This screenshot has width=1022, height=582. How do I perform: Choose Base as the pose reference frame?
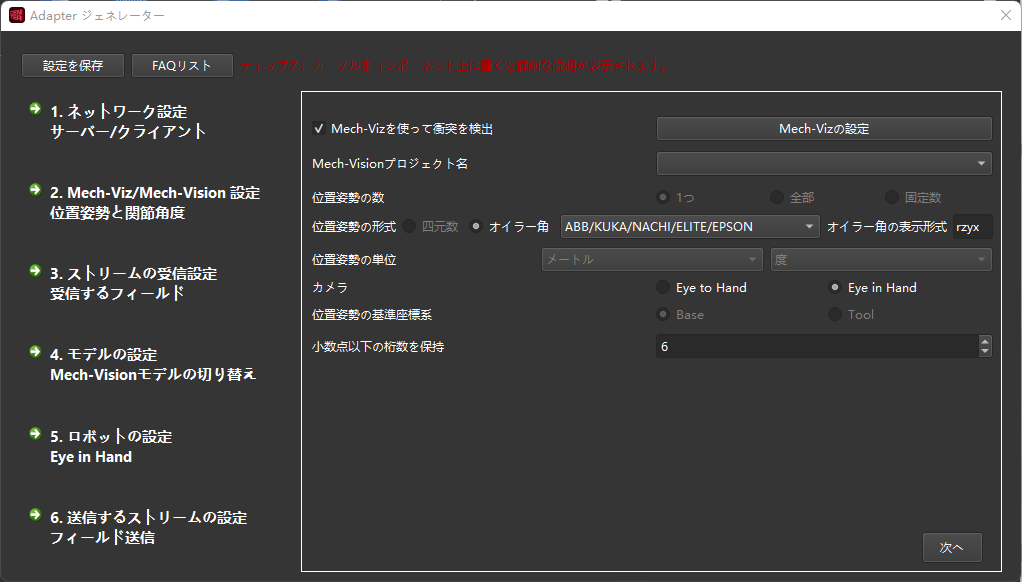(x=663, y=314)
